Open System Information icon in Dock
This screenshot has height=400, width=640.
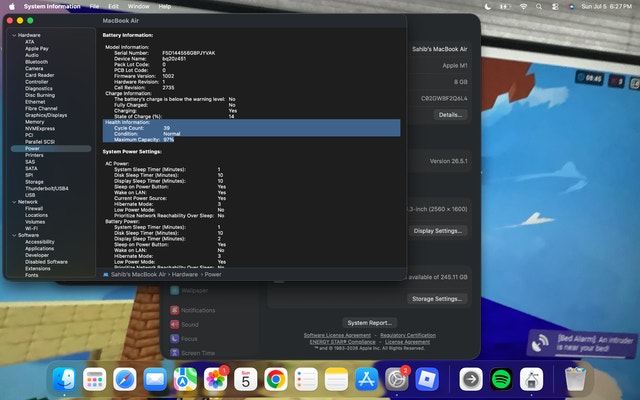(x=531, y=379)
